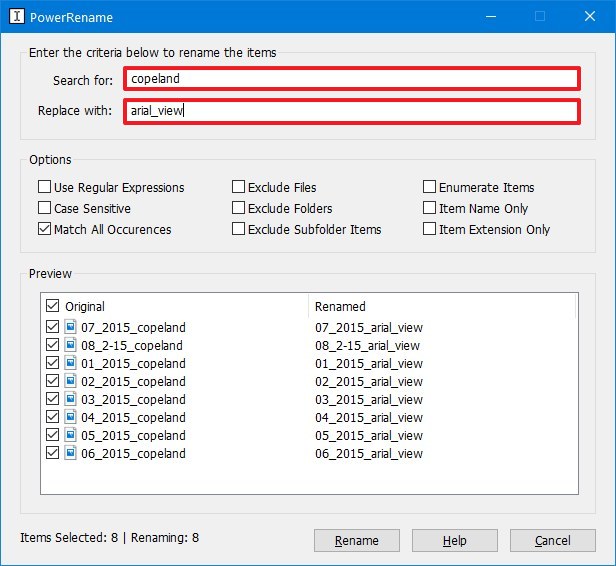Enable Use Regular Expressions option
The width and height of the screenshot is (616, 566).
44,187
